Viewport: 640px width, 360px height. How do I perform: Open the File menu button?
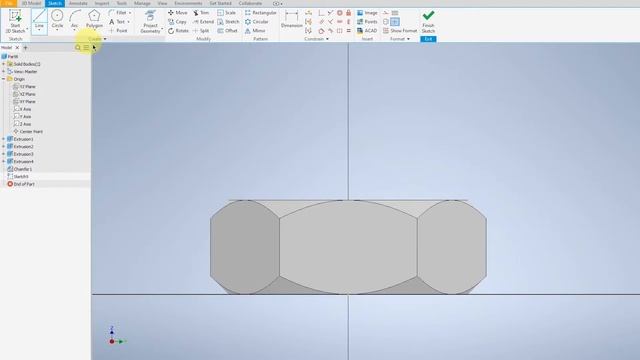click(9, 3)
